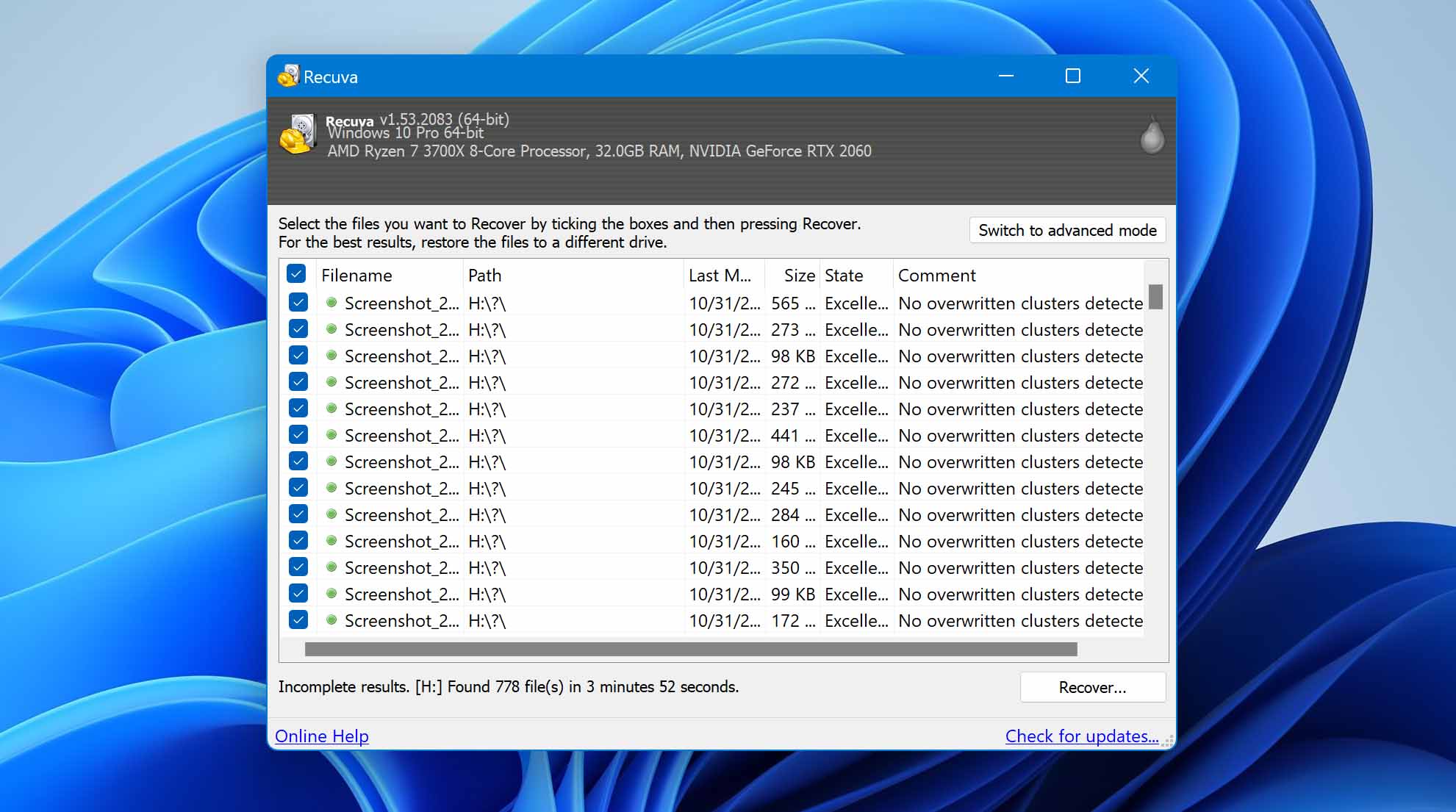Click the green status dot of the 160 row

pyautogui.click(x=331, y=540)
